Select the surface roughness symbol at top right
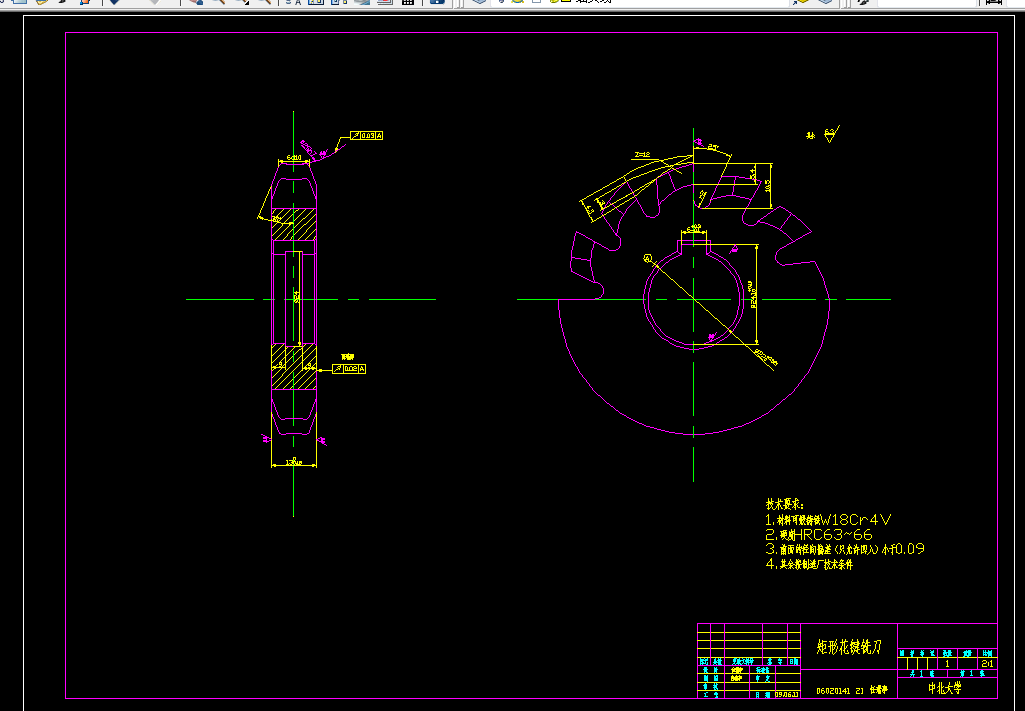The image size is (1025, 711). tap(830, 135)
